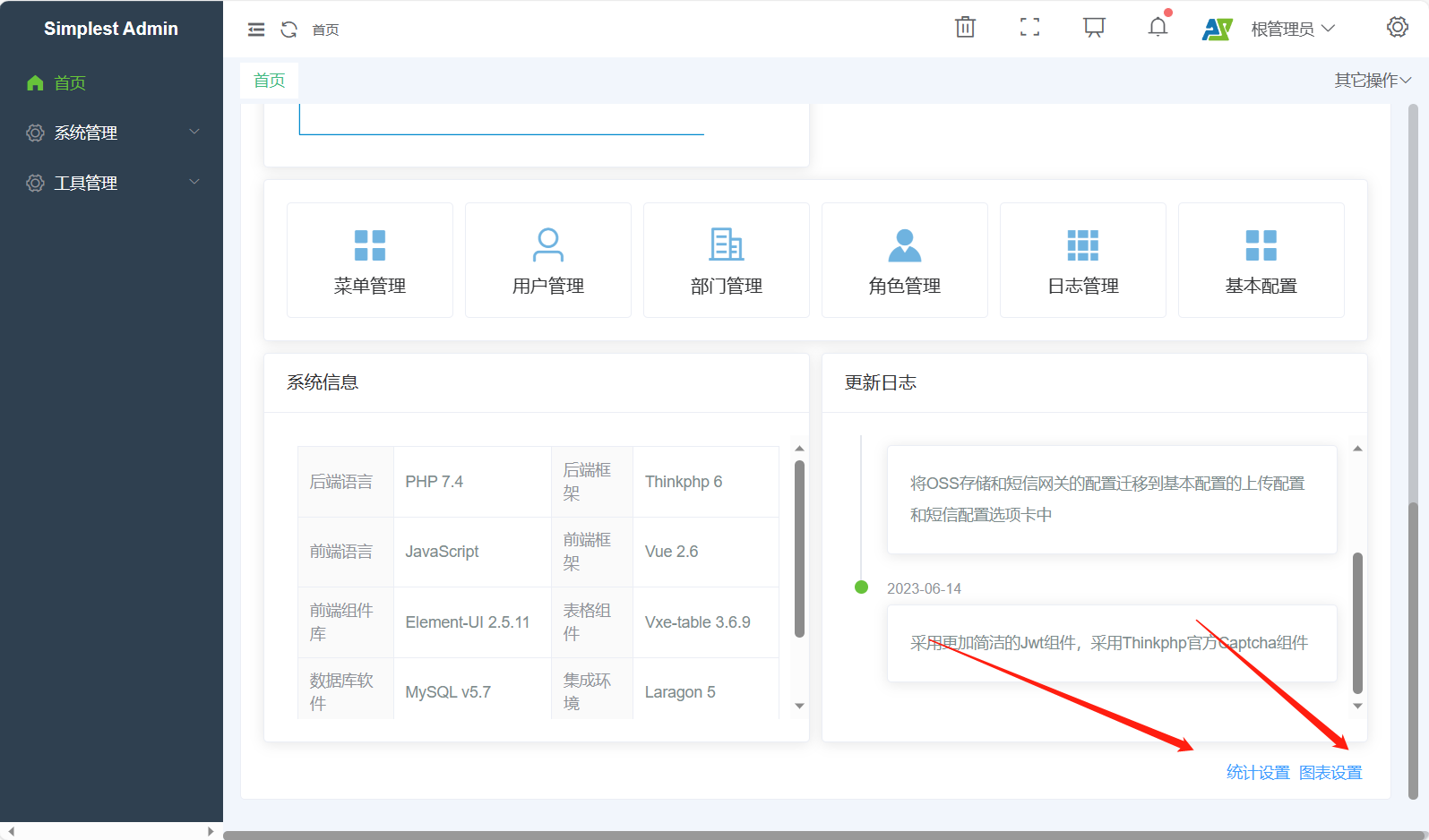This screenshot has width=1429, height=840.
Task: Expand the 工具管理 sidebar menu
Action: point(111,183)
